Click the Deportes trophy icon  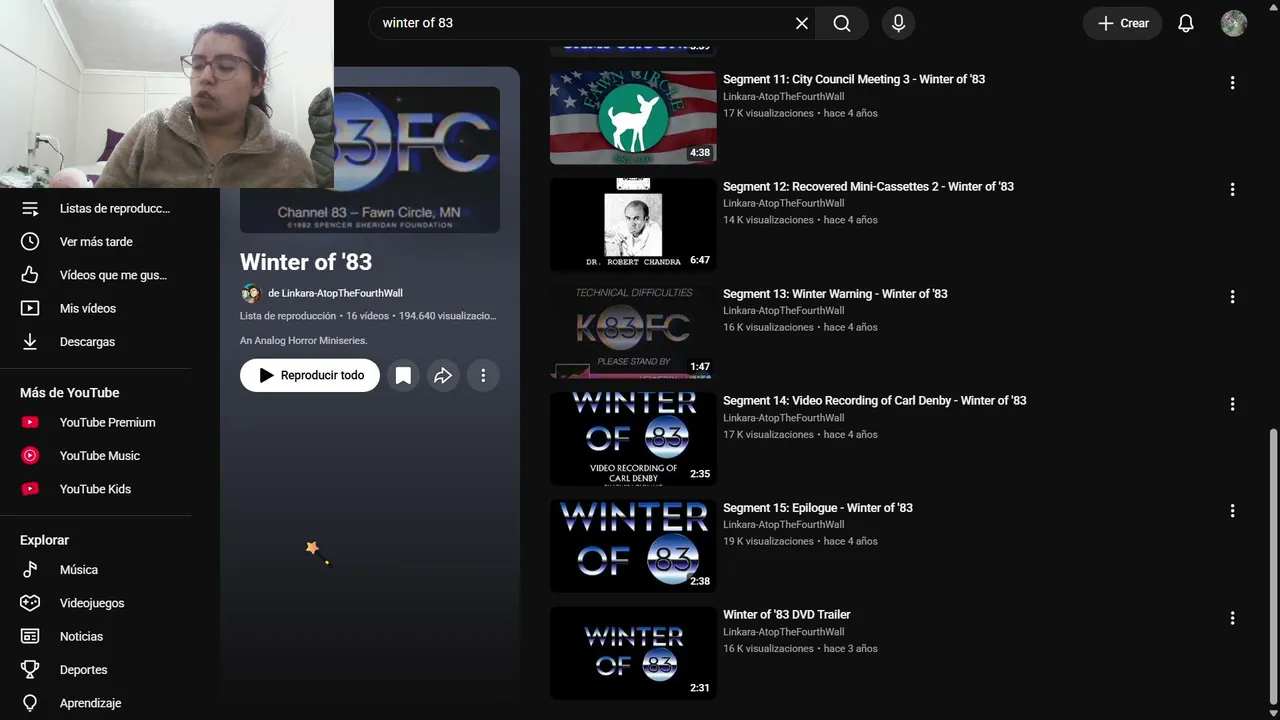[30, 670]
